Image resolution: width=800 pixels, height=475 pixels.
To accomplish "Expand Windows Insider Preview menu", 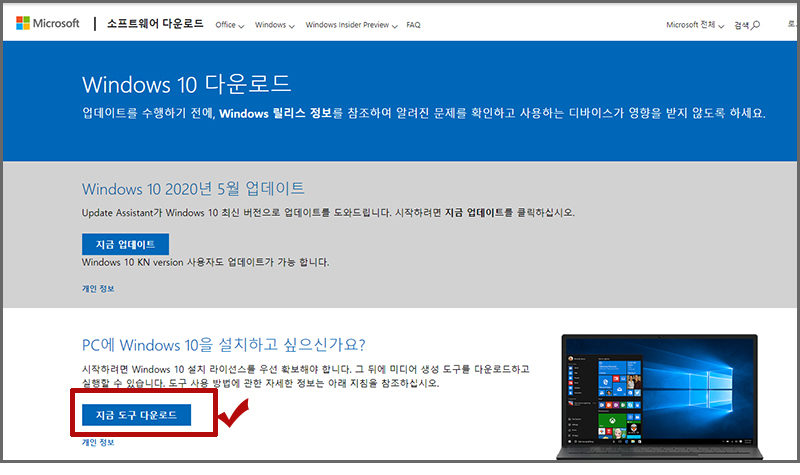I will (x=351, y=25).
